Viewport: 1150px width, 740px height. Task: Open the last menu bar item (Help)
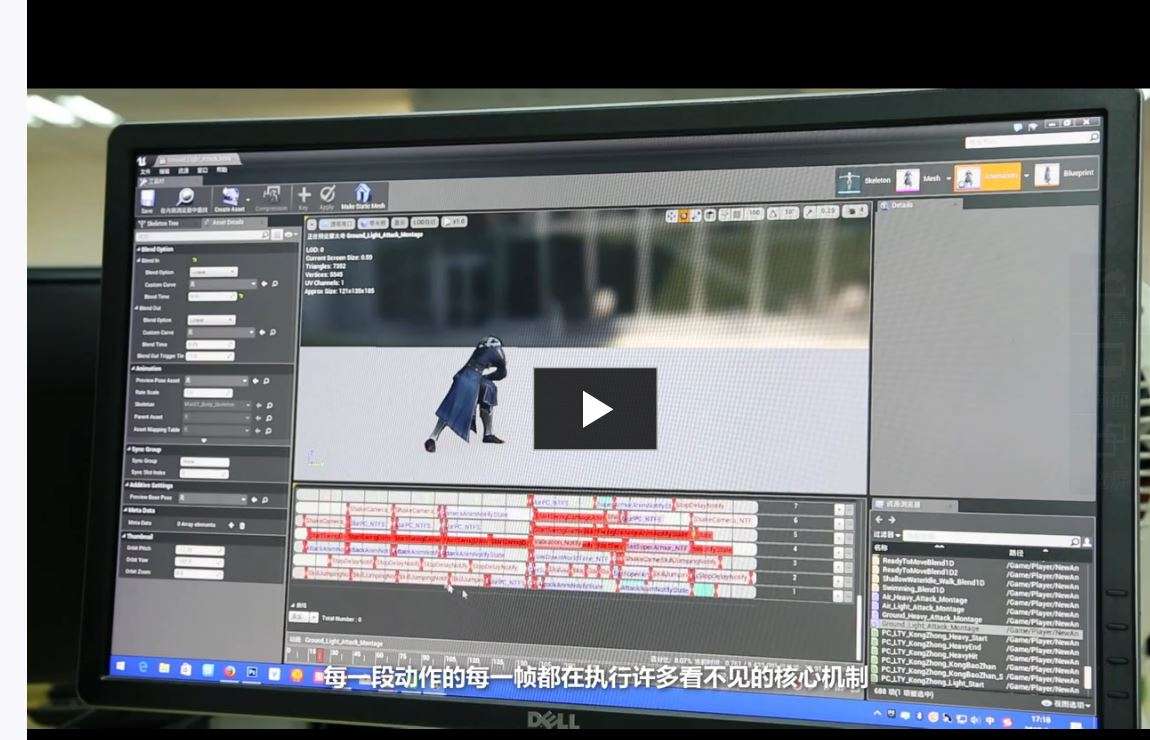221,170
